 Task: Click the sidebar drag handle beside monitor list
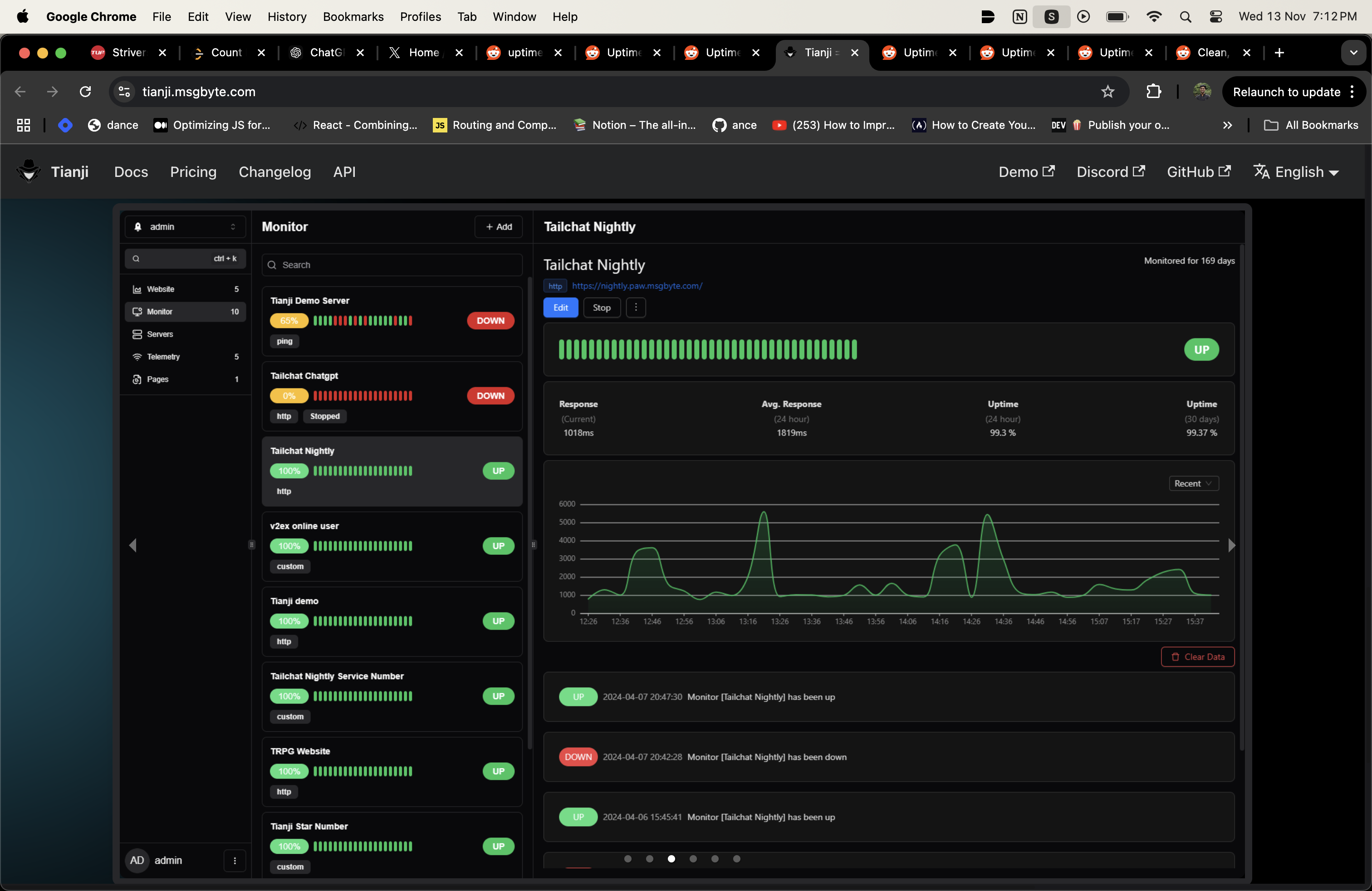point(251,545)
